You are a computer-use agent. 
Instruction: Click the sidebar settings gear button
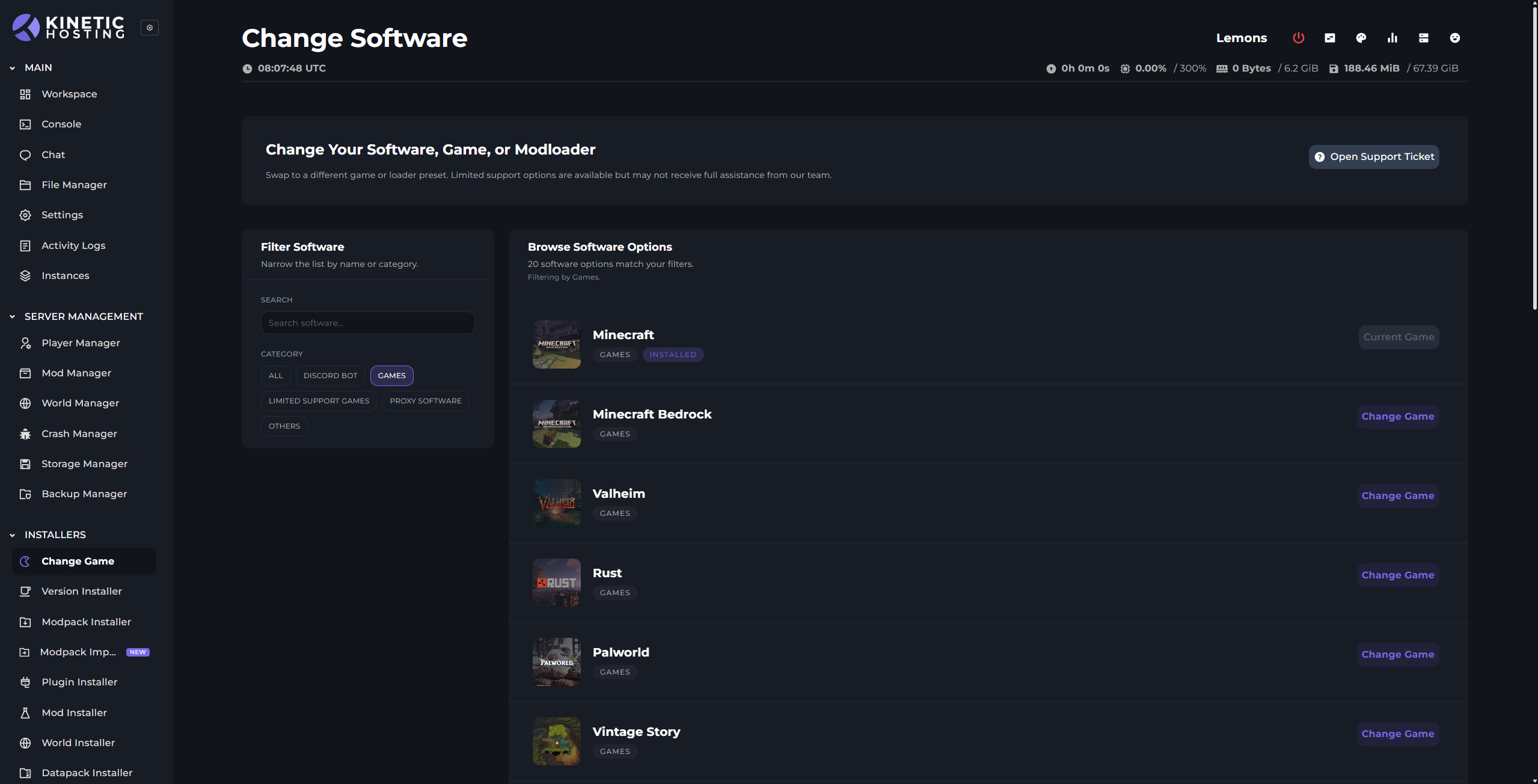(x=150, y=28)
